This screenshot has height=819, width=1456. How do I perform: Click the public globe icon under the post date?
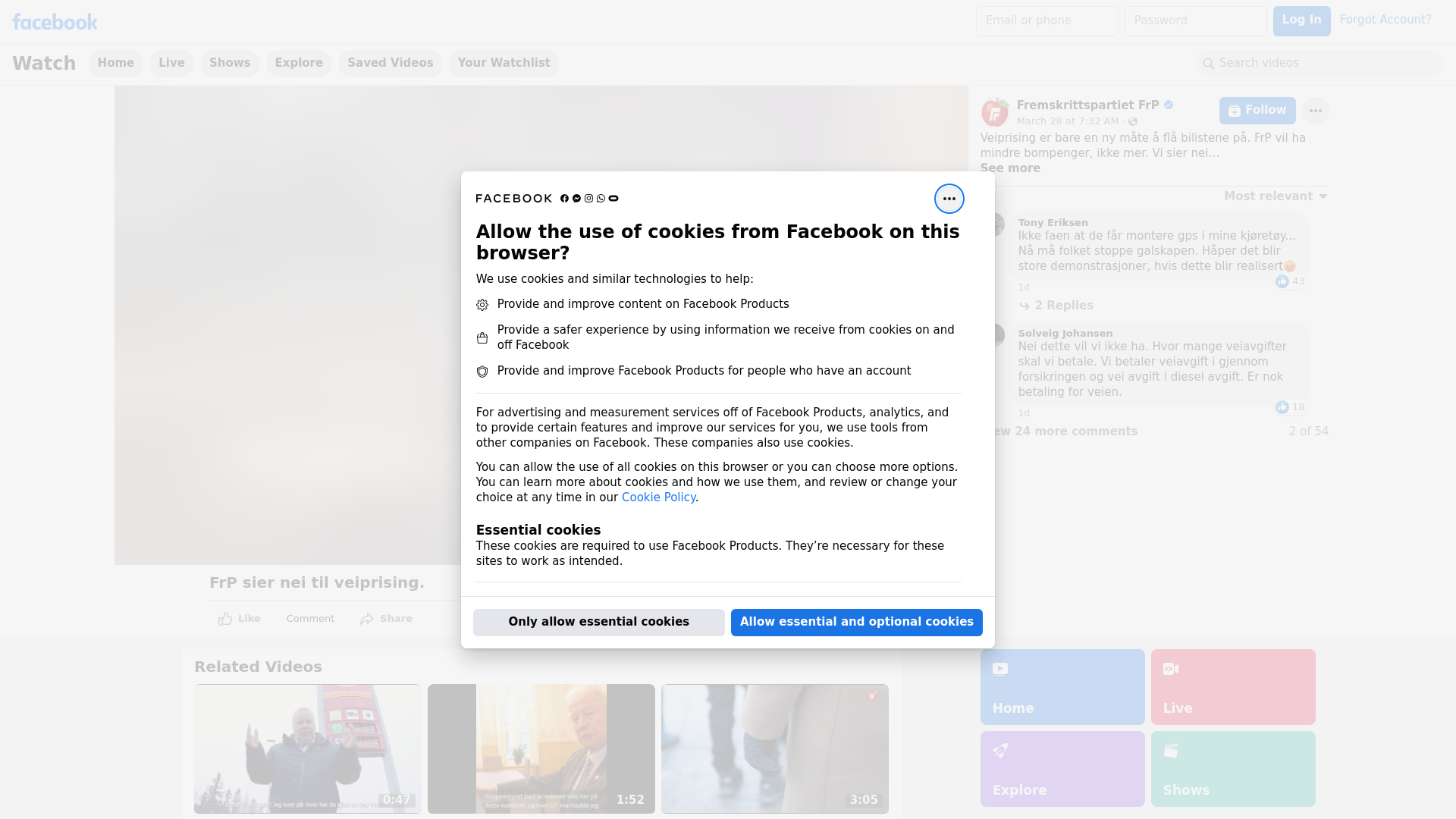(1133, 121)
